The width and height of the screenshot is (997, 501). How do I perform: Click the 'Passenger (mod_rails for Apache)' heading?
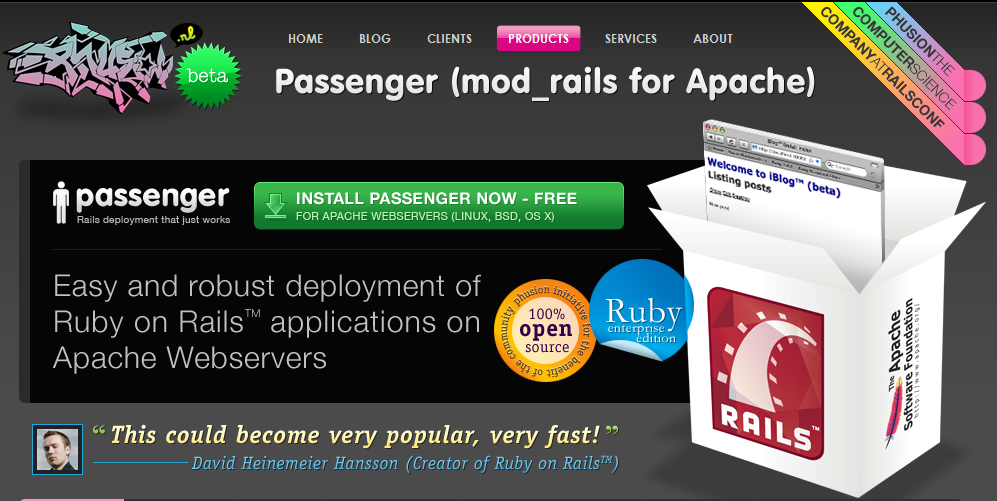click(545, 81)
